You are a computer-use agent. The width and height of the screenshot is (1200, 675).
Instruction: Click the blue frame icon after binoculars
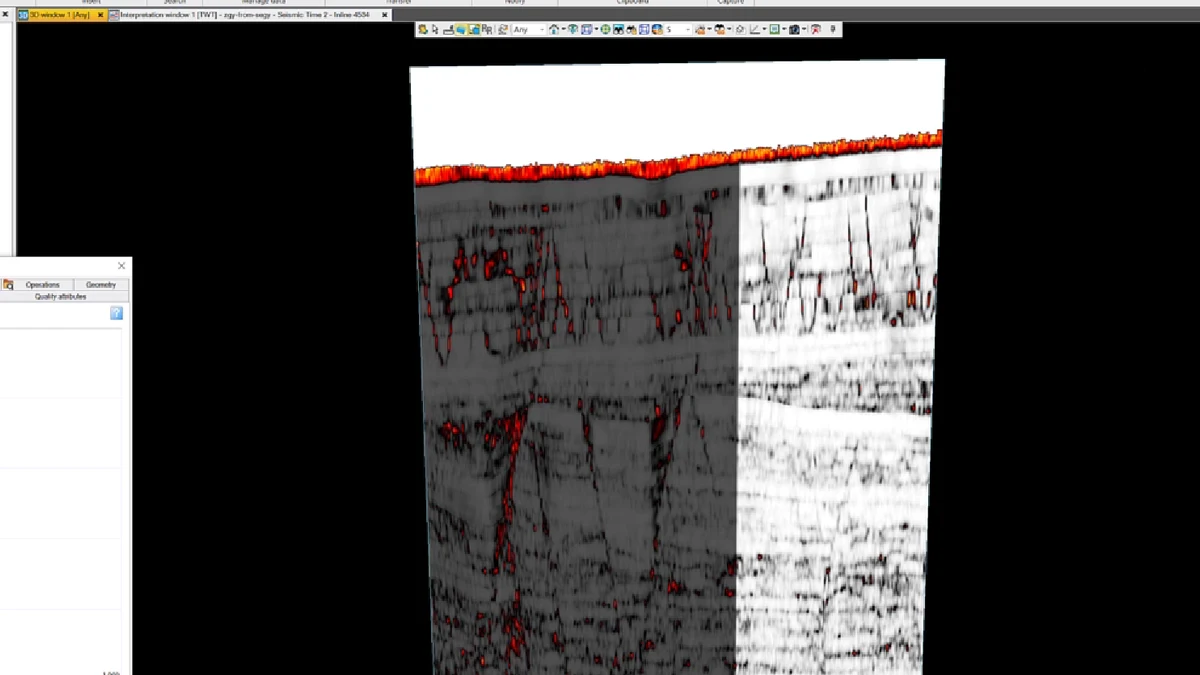644,30
